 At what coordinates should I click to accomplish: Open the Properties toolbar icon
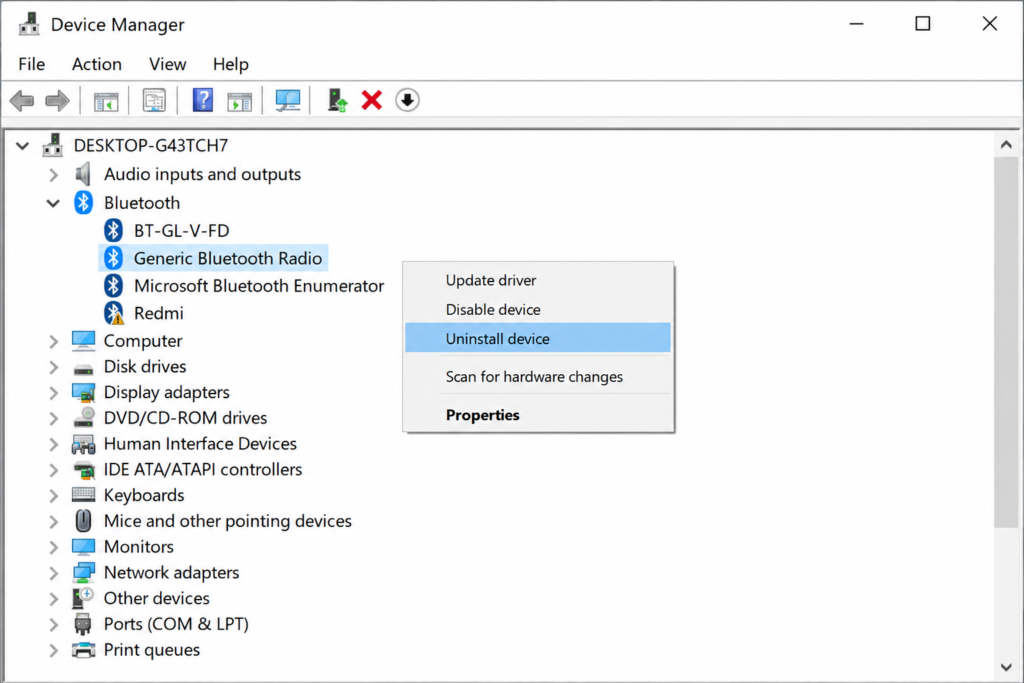point(154,101)
